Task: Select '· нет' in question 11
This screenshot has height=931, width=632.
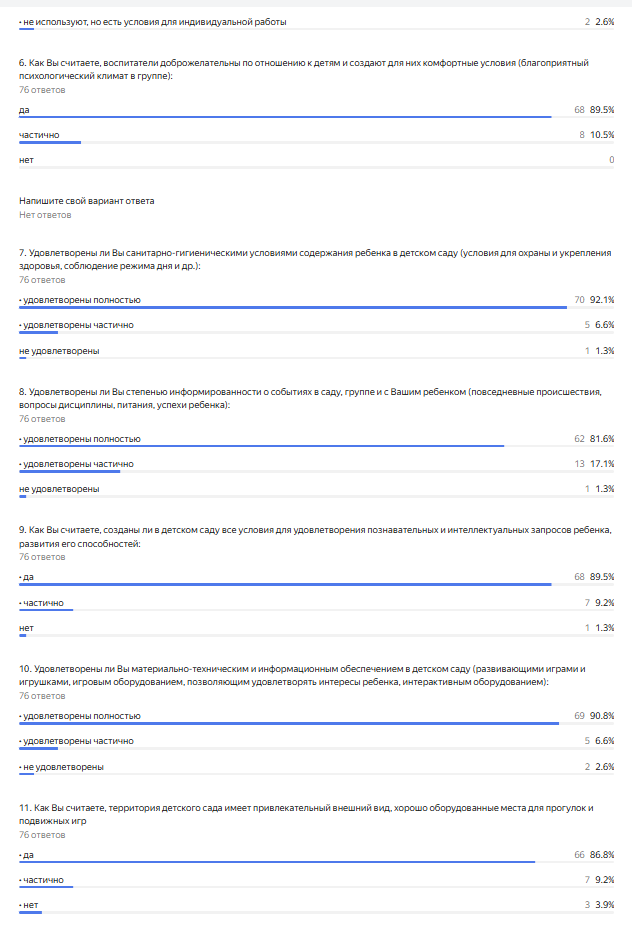Action: pos(29,905)
